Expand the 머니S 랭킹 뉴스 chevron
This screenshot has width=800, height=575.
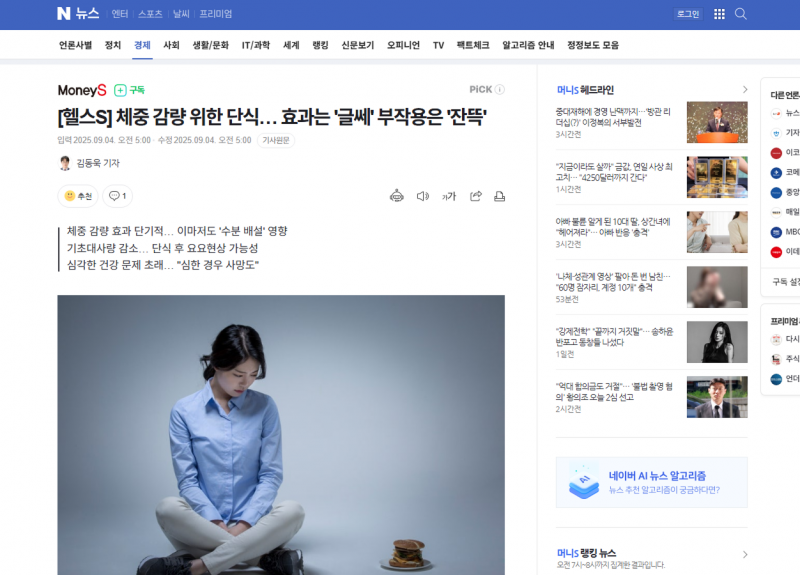click(x=744, y=554)
